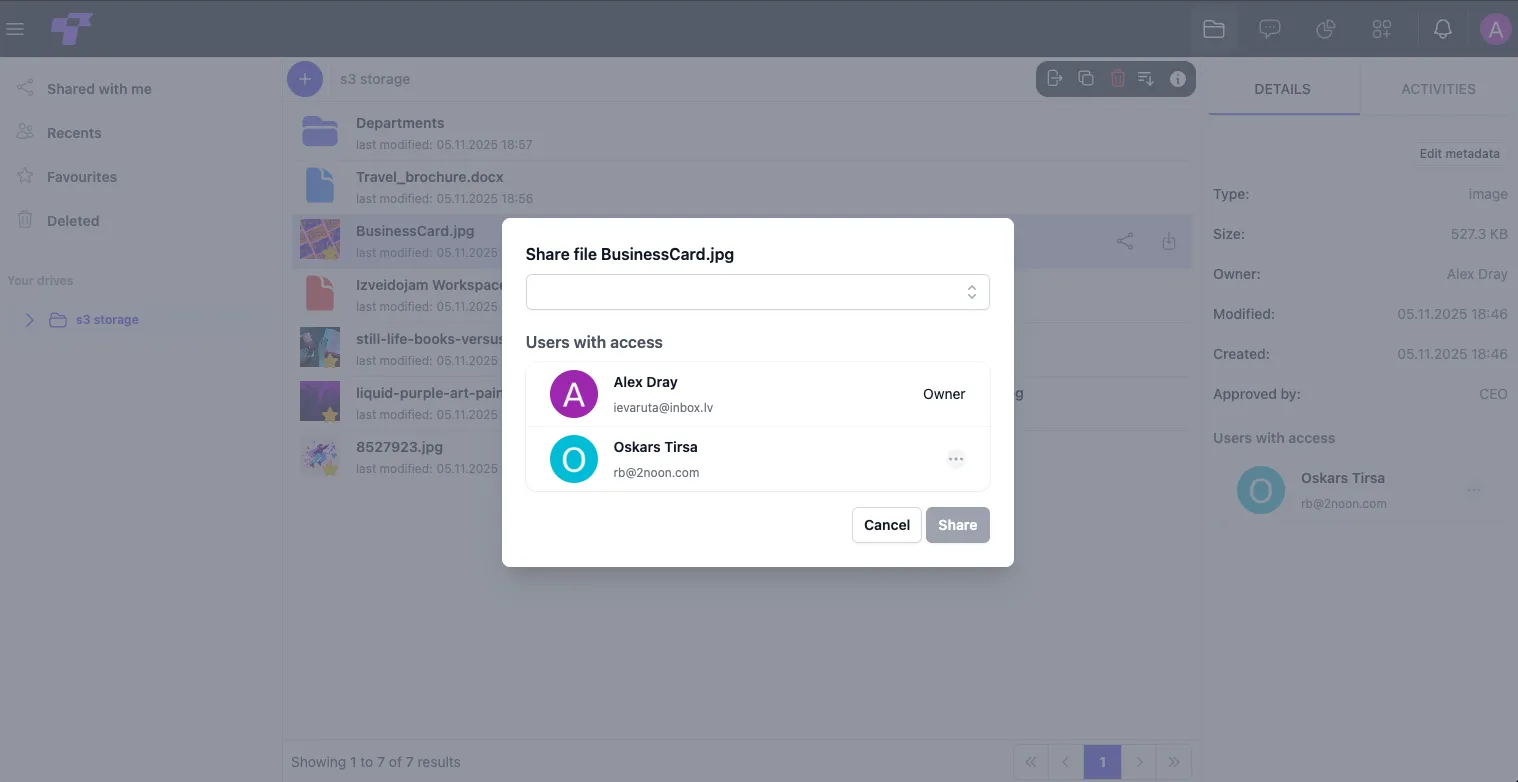1518x782 pixels.
Task: Click the share icon on BusinessCard.jpg row
Action: [1125, 241]
